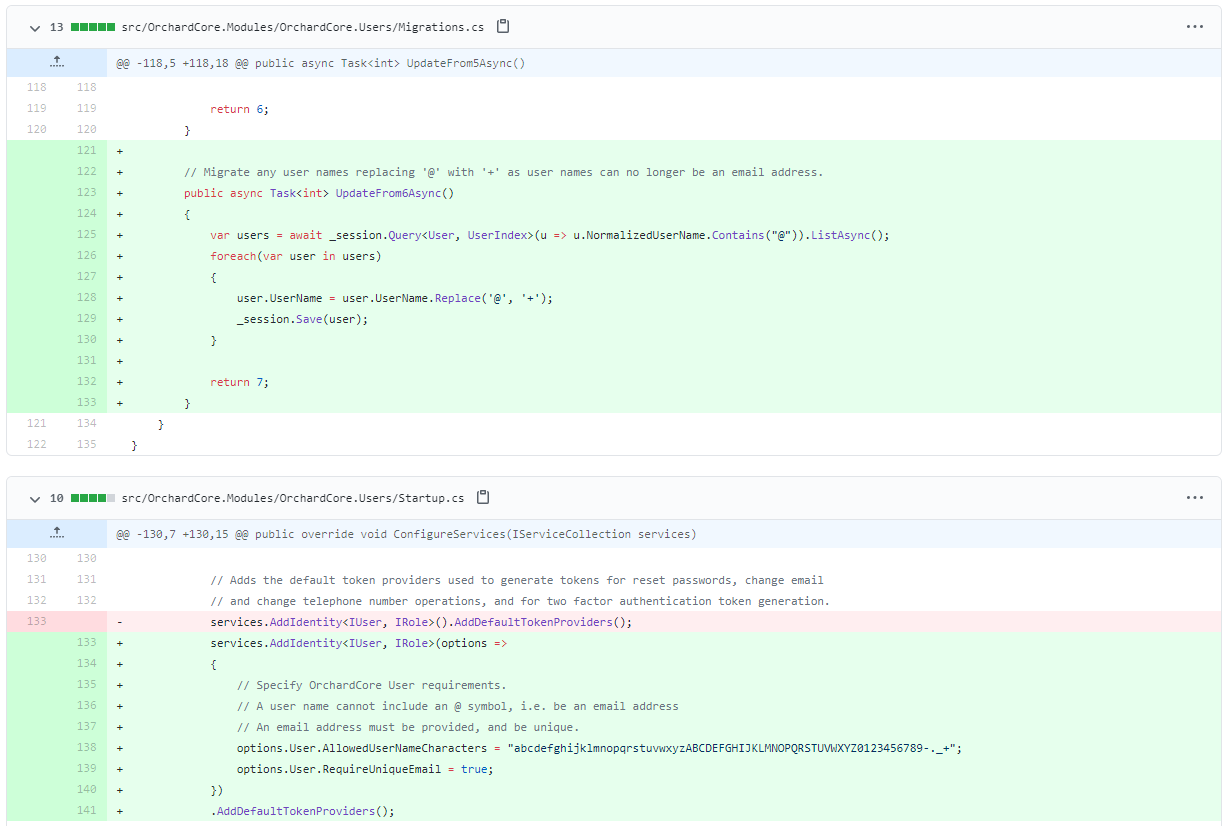Click the Migrations.cs diffstat squares
This screenshot has height=826, width=1228.
pyautogui.click(x=92, y=27)
